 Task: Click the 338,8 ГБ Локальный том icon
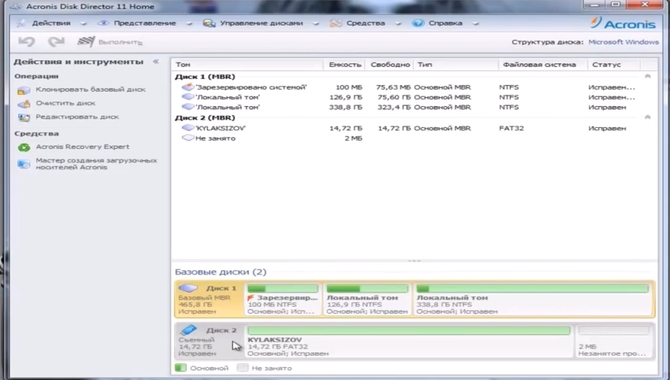click(188, 107)
